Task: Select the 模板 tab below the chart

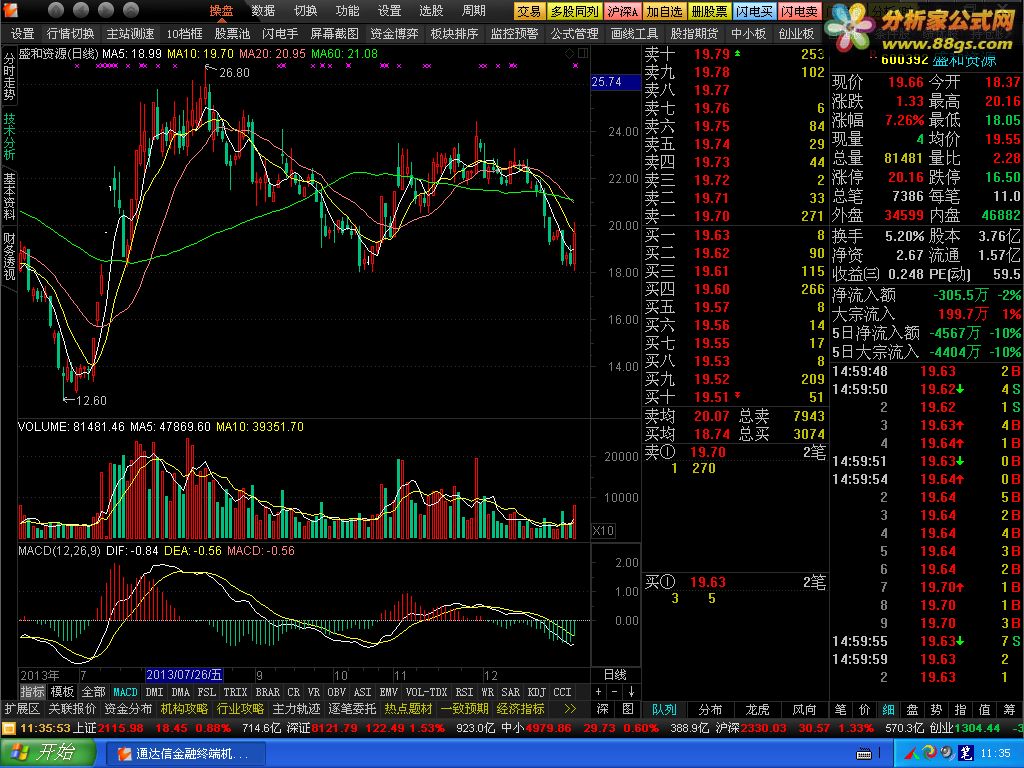Action: [x=62, y=692]
